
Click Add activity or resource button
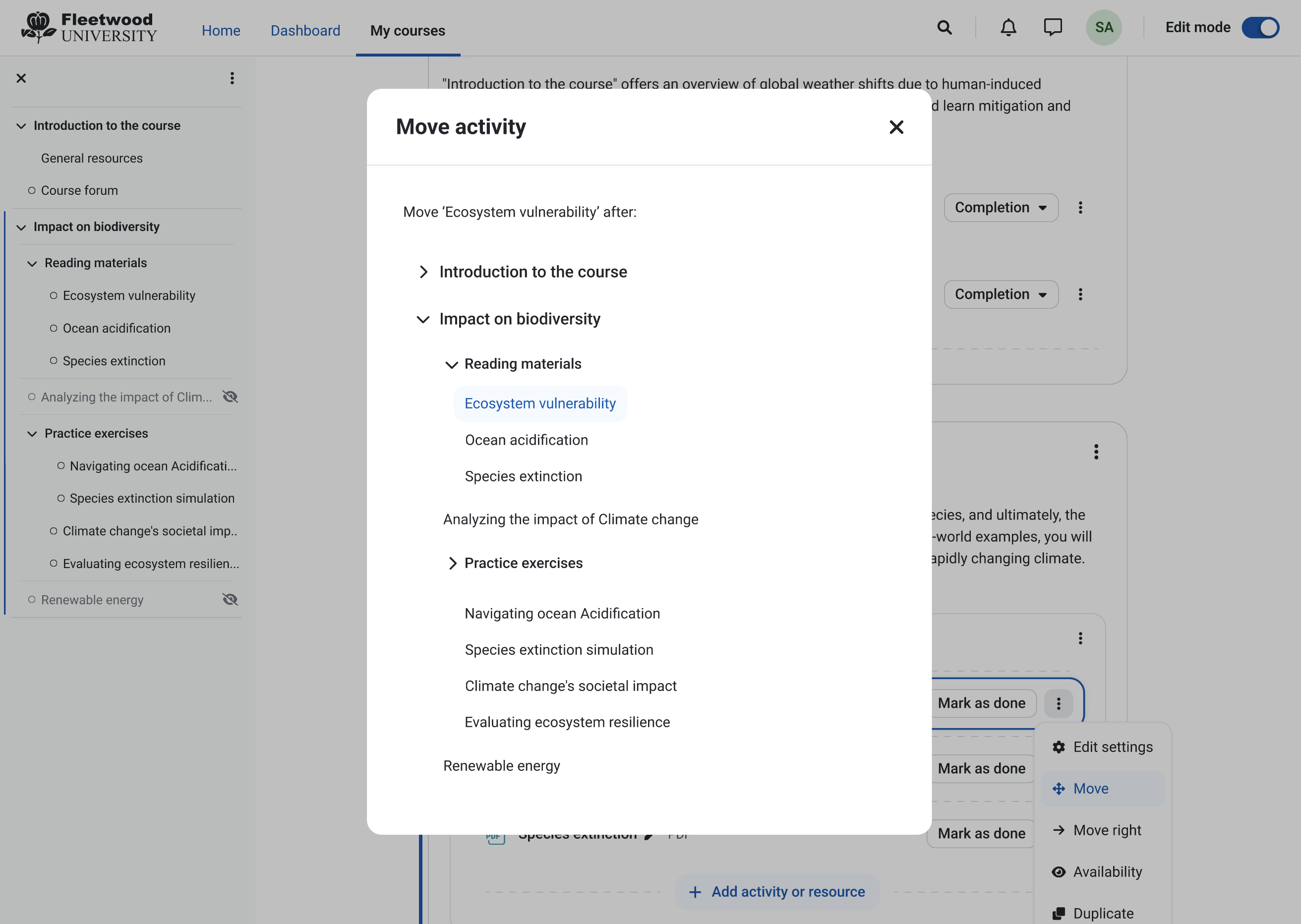coord(777,892)
